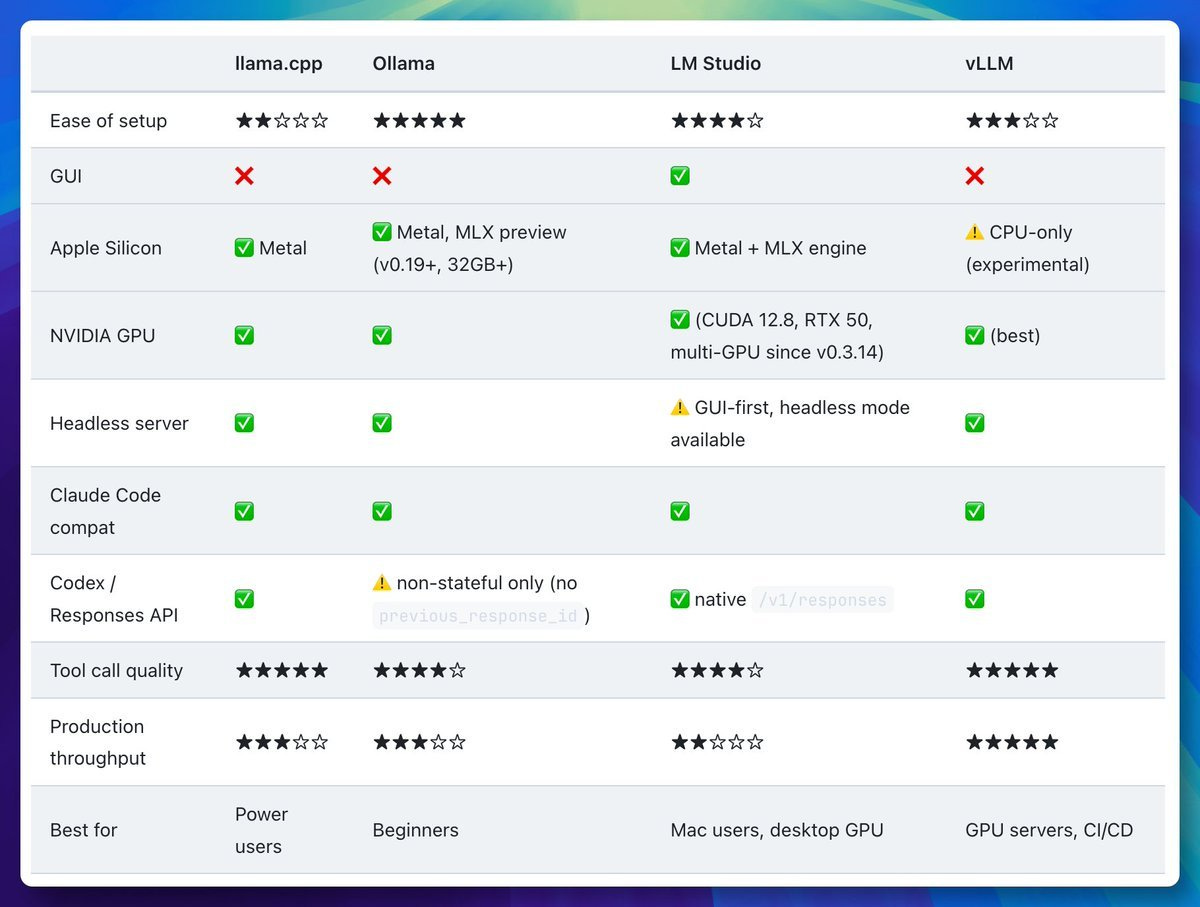Click LM Studio Tool call quality stars

[717, 670]
